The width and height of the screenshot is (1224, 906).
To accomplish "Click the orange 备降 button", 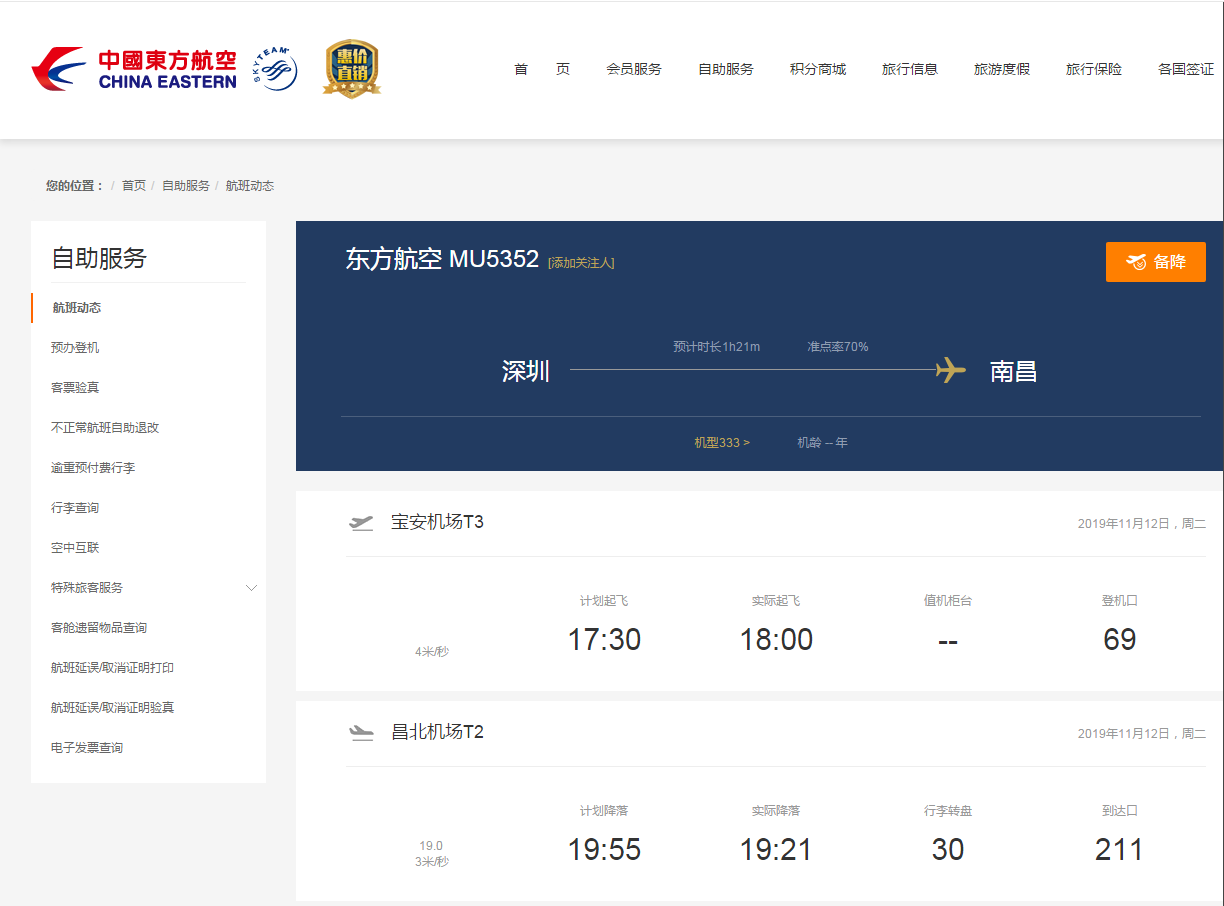I will 1155,262.
